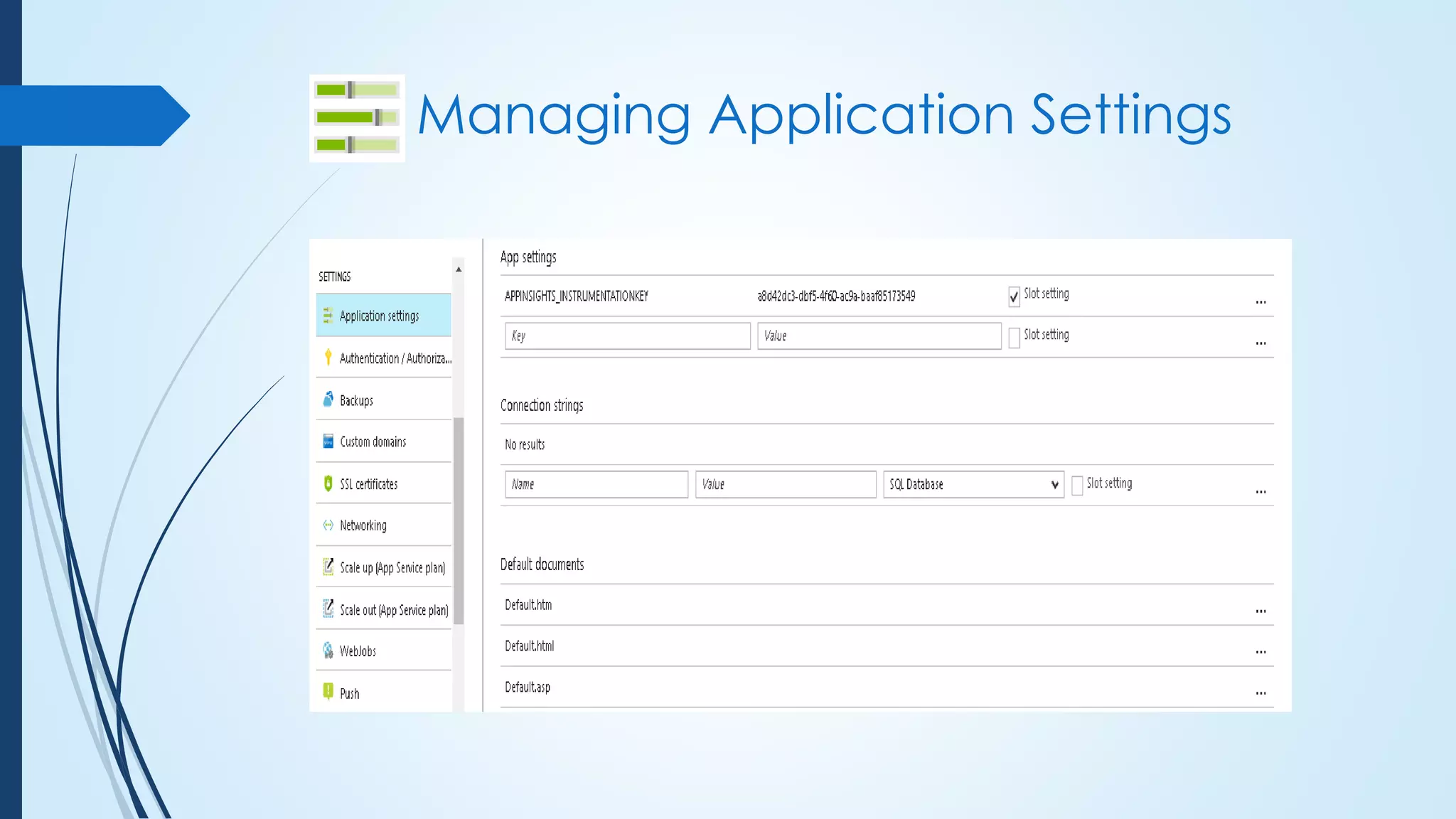Select the Networking entry
Viewport: 1456px width, 819px height.
[x=384, y=525]
